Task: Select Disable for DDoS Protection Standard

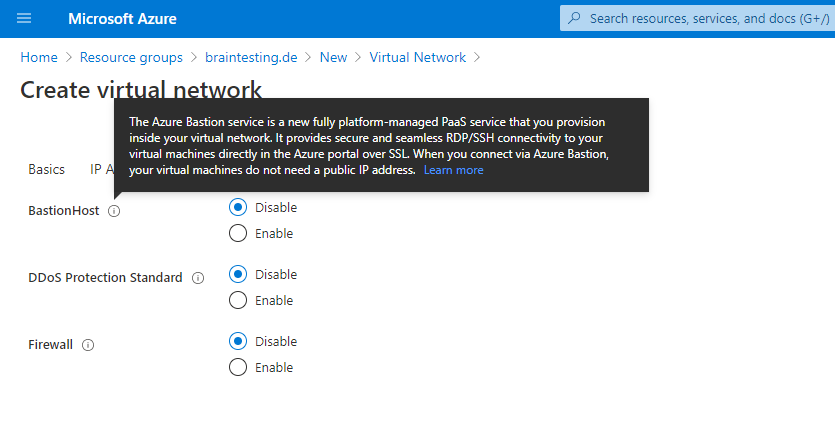Action: (238, 274)
